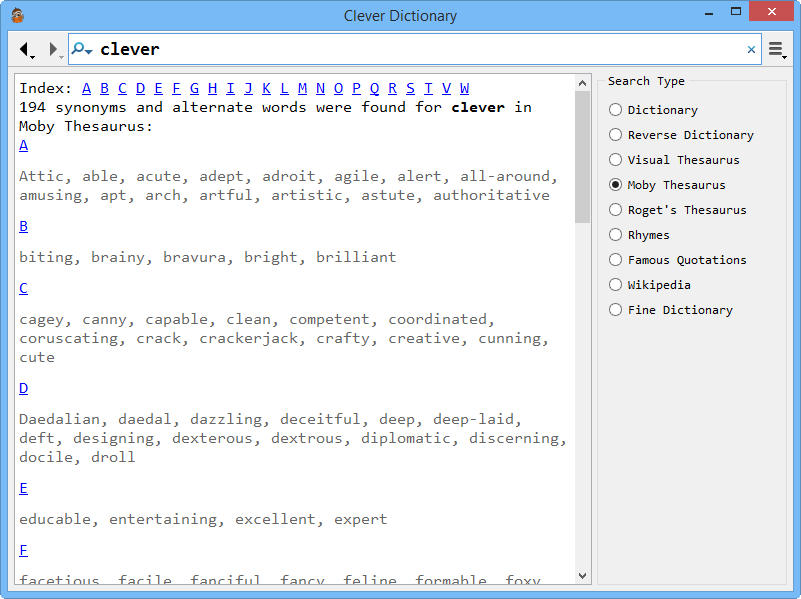Click the Clever Dictionary app icon
The width and height of the screenshot is (801, 599).
click(x=17, y=16)
